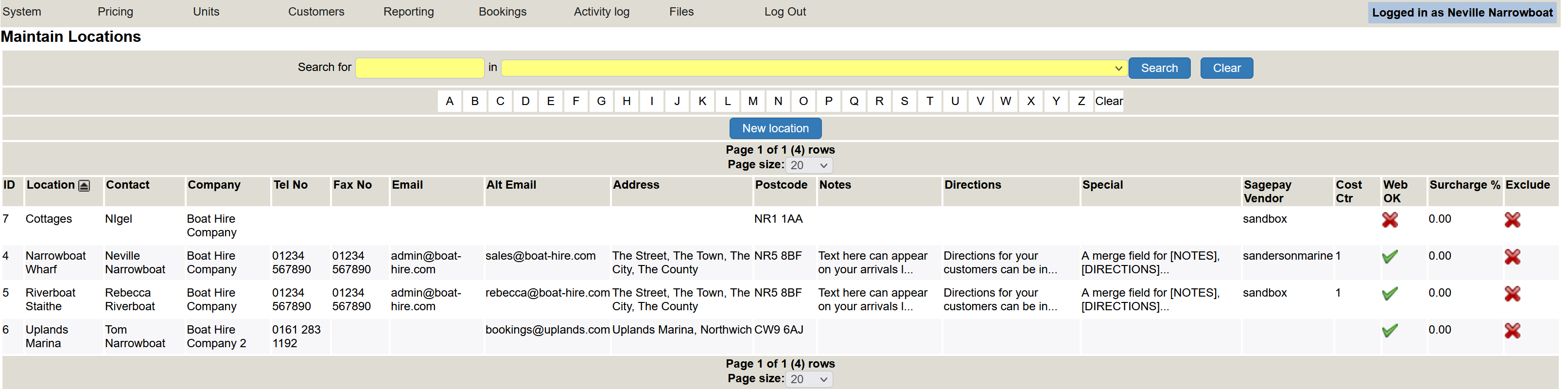Open the Reporting menu

408,12
